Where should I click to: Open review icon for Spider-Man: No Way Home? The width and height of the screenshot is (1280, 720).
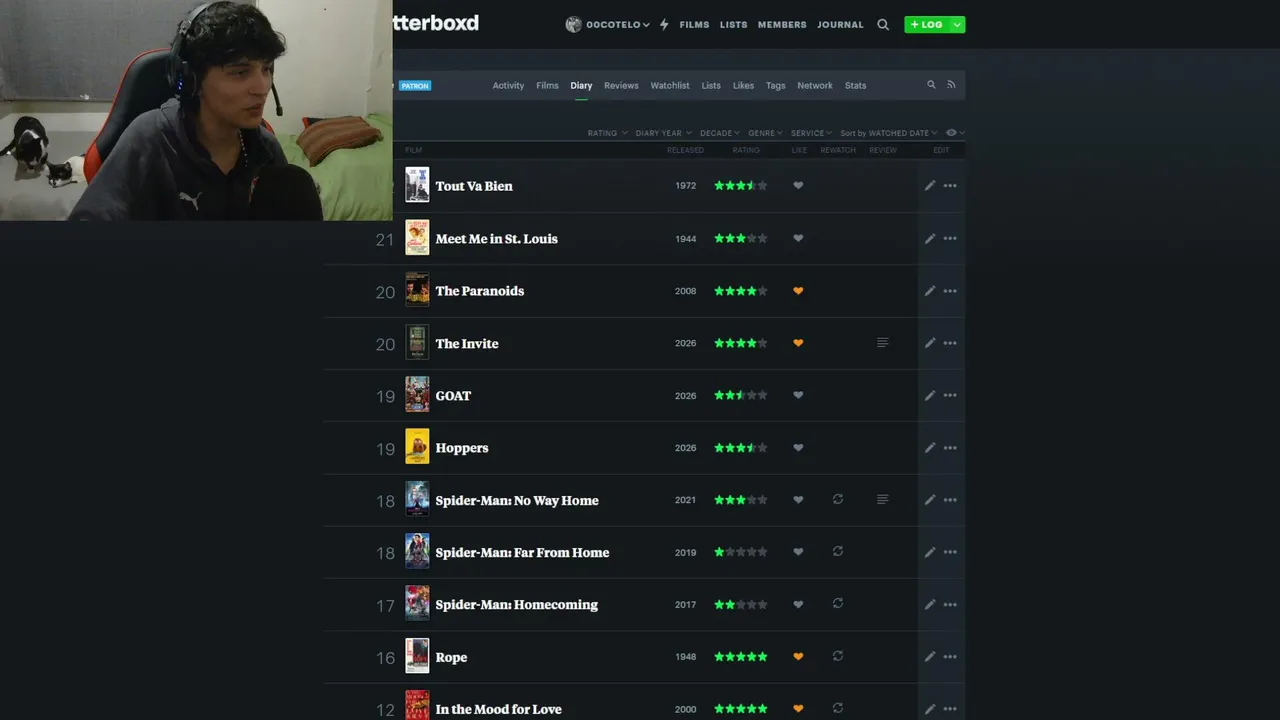(x=882, y=499)
